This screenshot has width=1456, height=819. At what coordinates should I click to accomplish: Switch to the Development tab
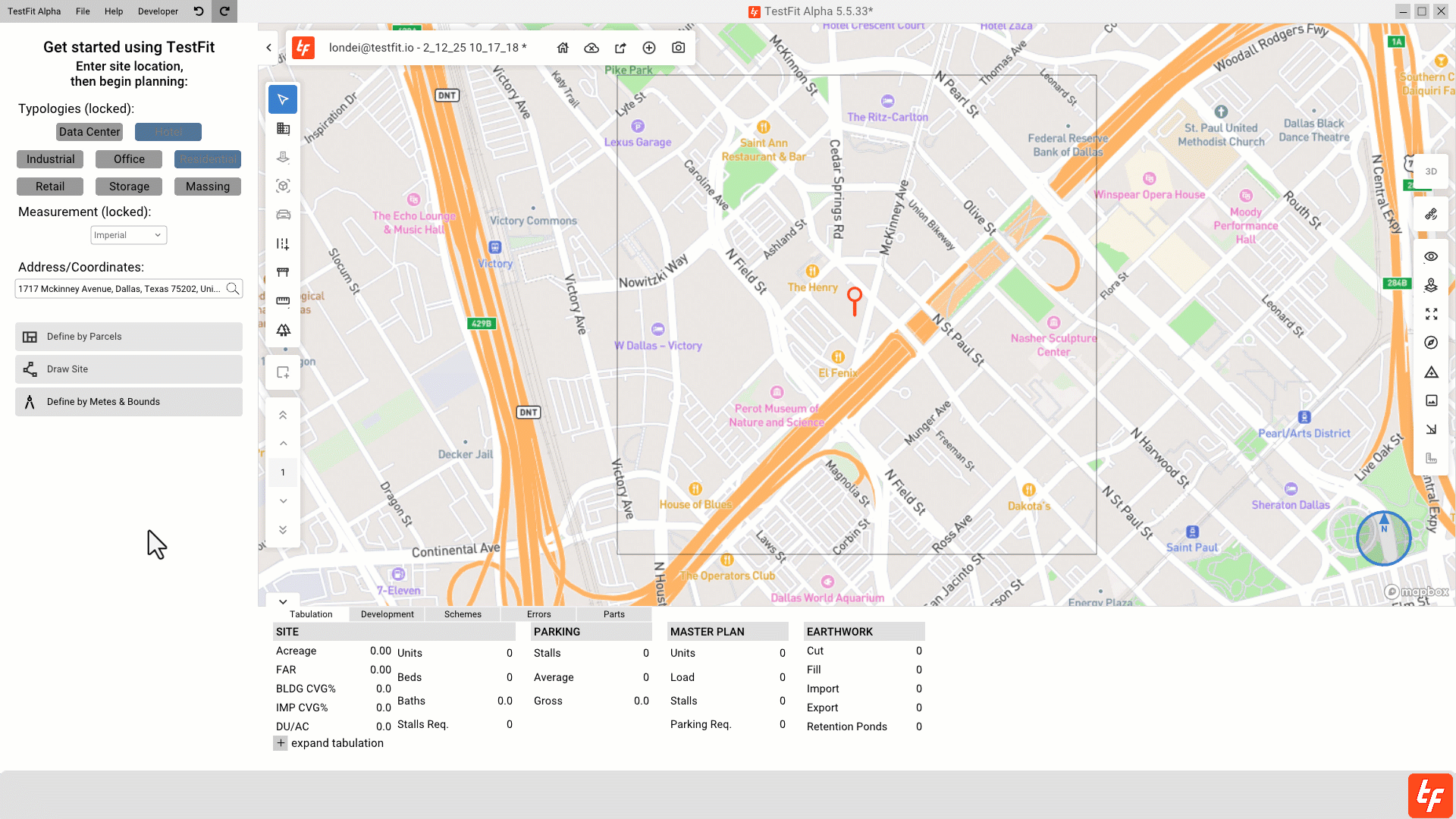tap(388, 614)
